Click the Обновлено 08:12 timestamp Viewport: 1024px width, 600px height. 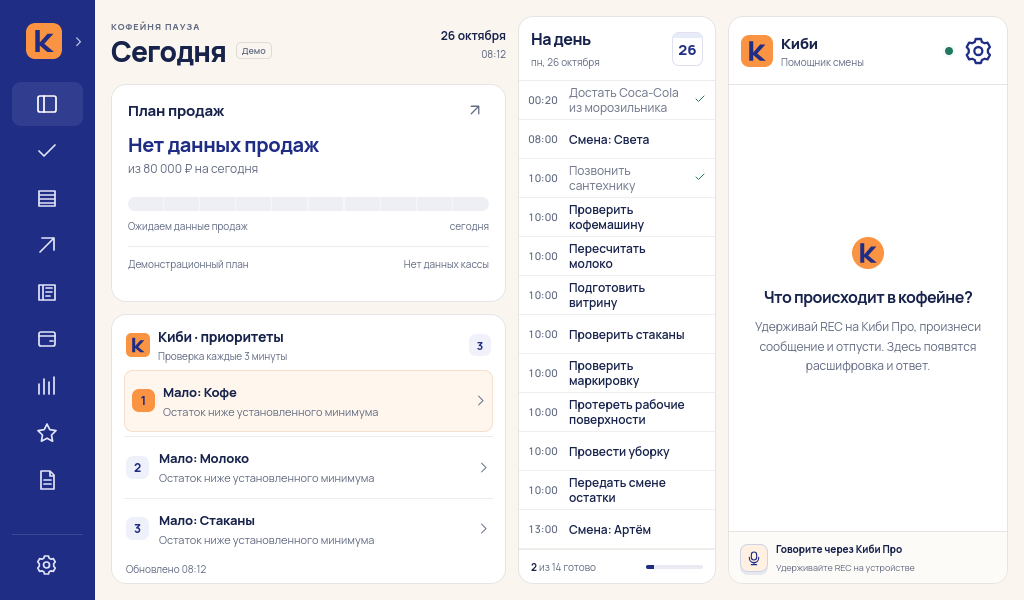(x=166, y=569)
